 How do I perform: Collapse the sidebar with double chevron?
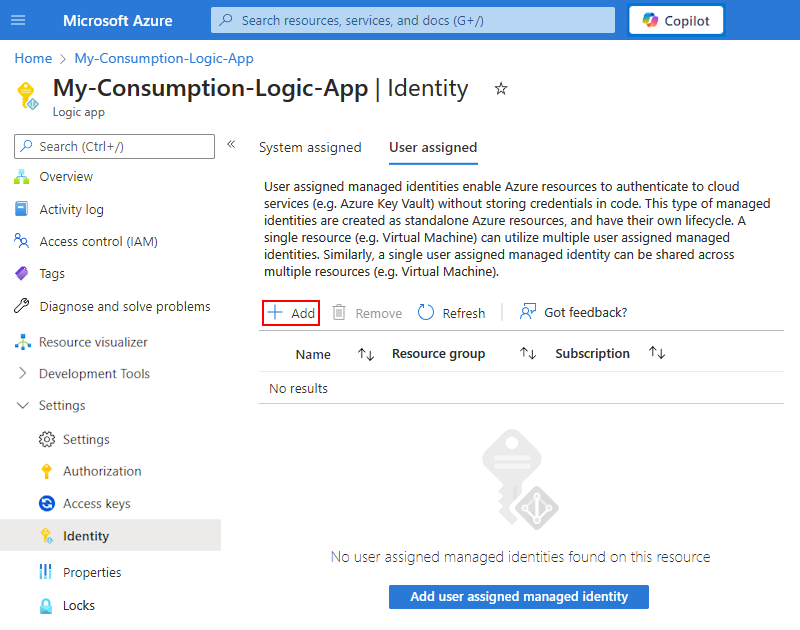tap(231, 144)
